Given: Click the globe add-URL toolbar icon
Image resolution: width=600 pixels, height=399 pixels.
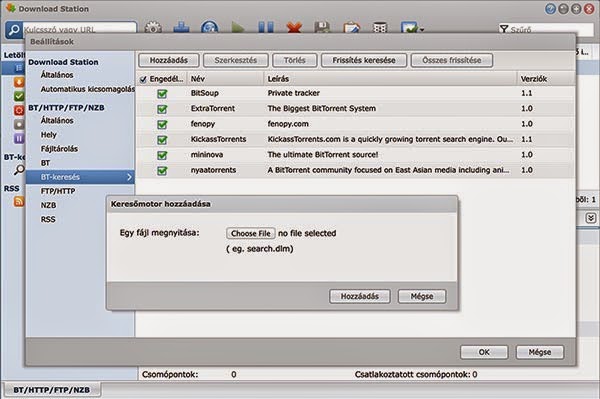Looking at the screenshot, I should coord(210,28).
